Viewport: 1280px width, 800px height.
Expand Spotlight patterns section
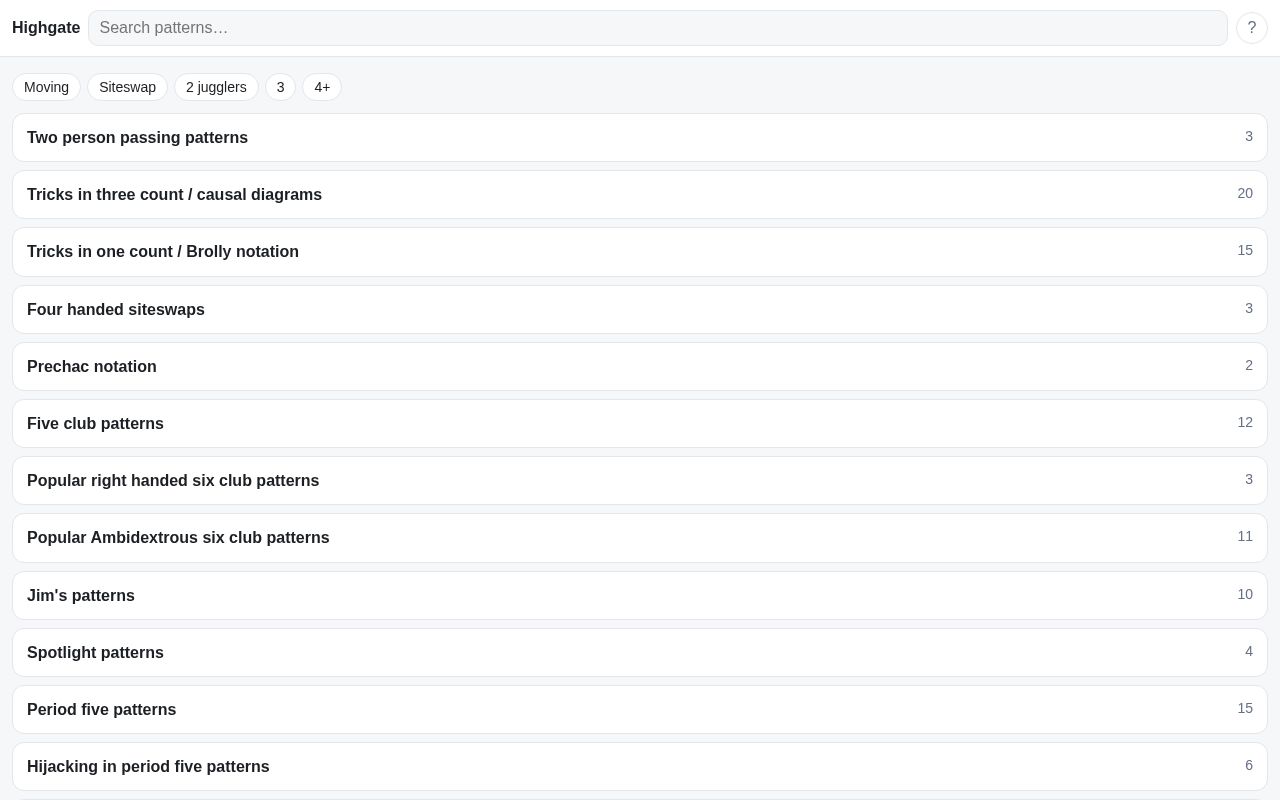pyautogui.click(x=640, y=652)
